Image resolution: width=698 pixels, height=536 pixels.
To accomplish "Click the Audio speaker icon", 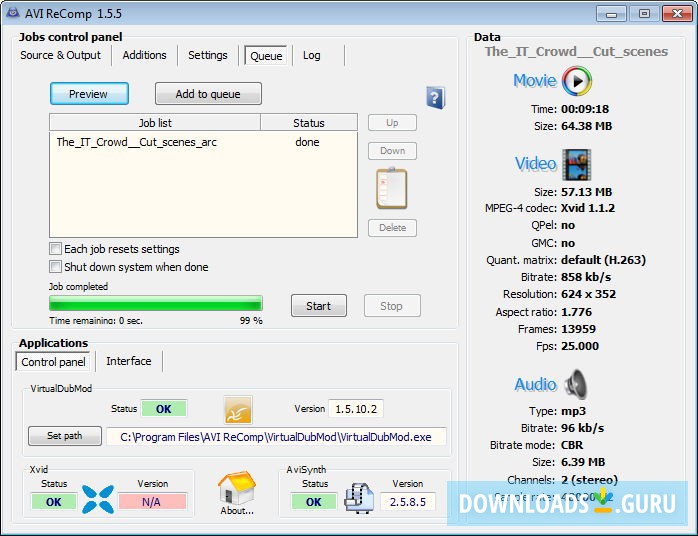I will (576, 384).
